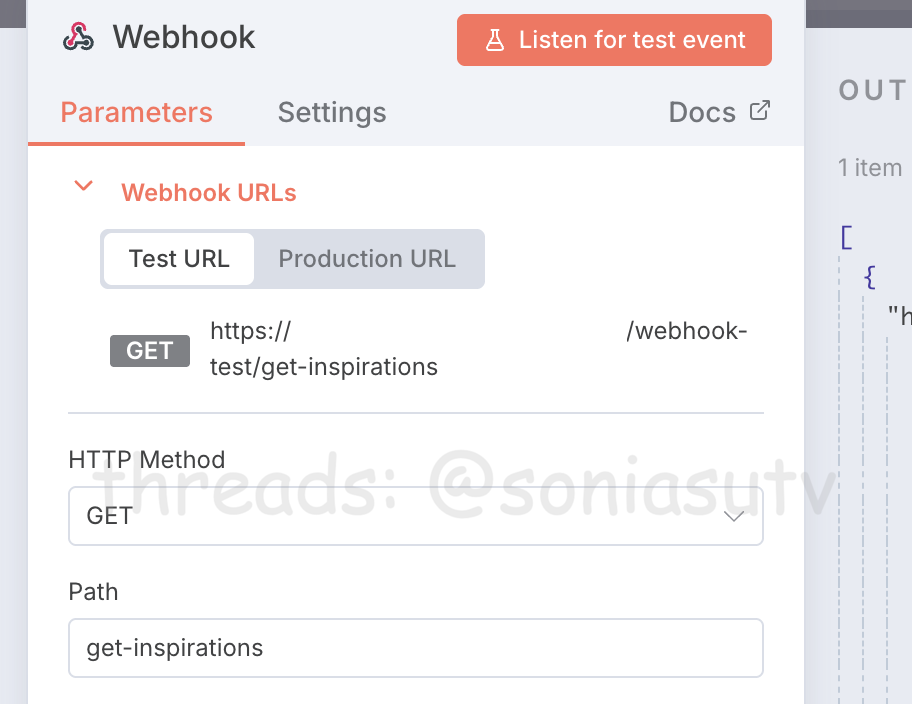This screenshot has width=912, height=704.
Task: Switch to the Settings tab
Action: [x=332, y=112]
